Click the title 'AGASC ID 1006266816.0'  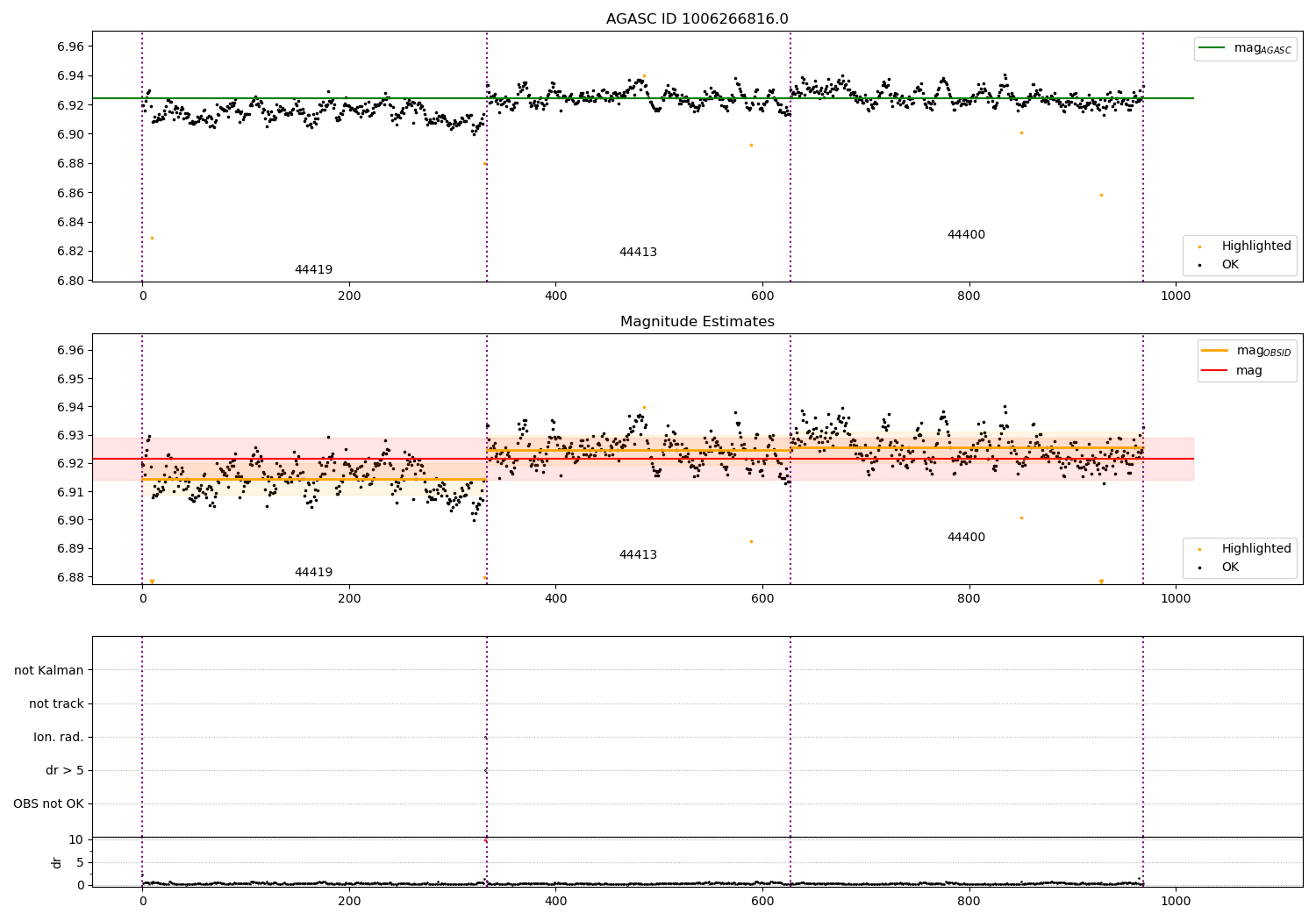[697, 19]
